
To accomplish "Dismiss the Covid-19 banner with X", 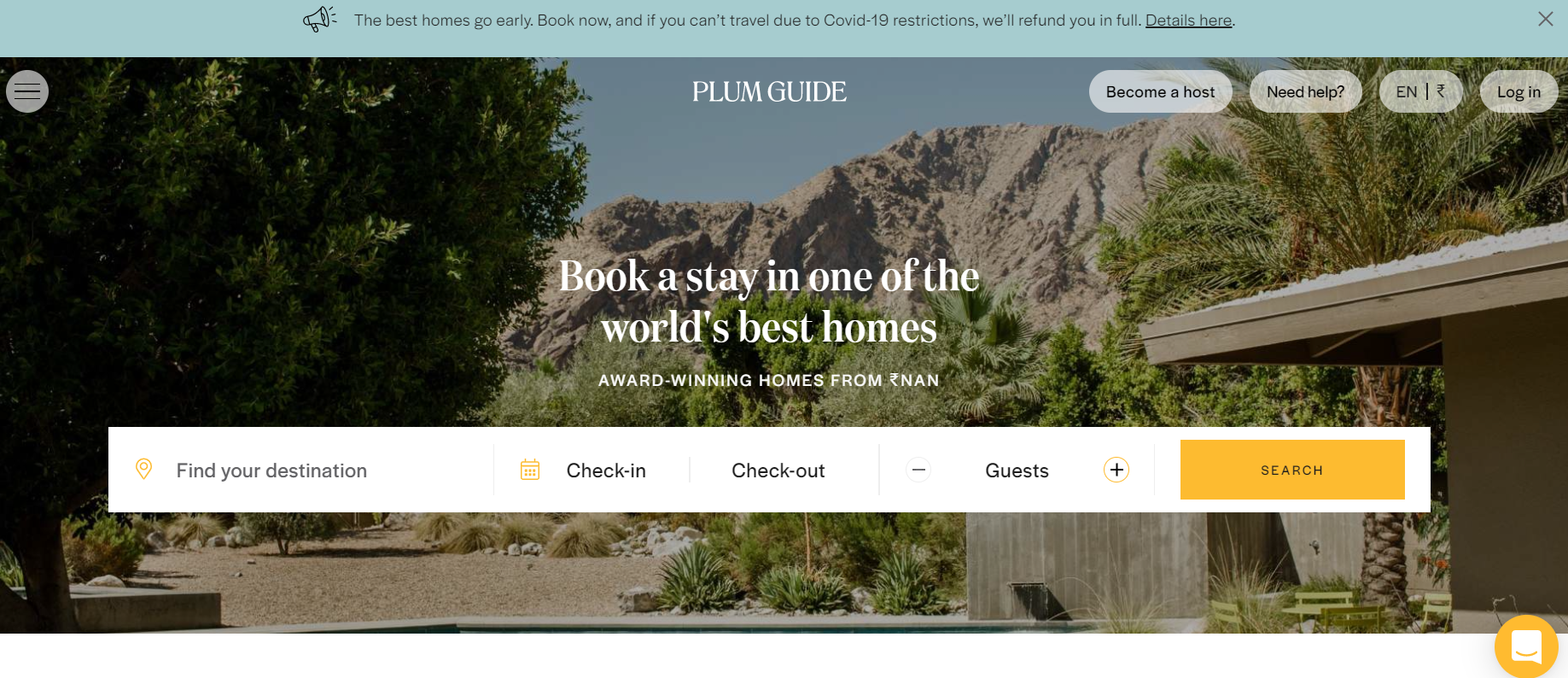I will coord(1545,19).
